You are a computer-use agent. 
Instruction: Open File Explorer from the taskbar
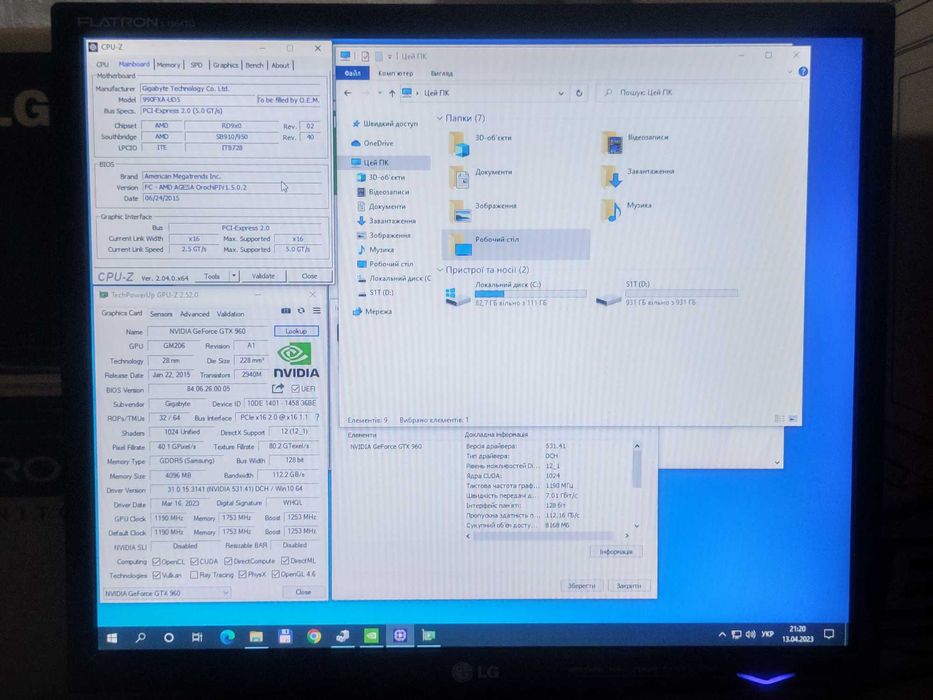(256, 637)
